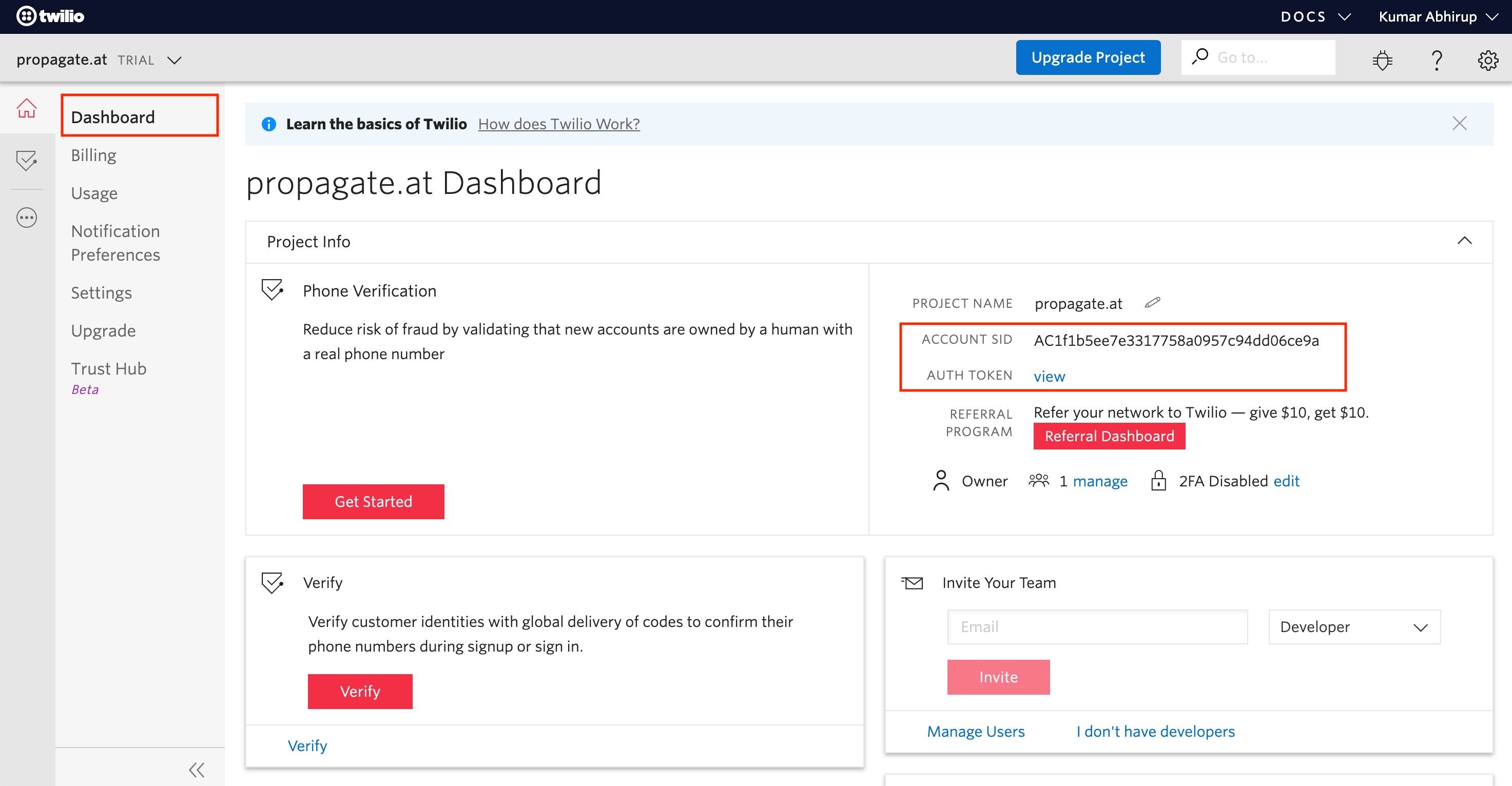This screenshot has height=786, width=1512.
Task: Edit project name with pencil icon
Action: click(x=1152, y=303)
